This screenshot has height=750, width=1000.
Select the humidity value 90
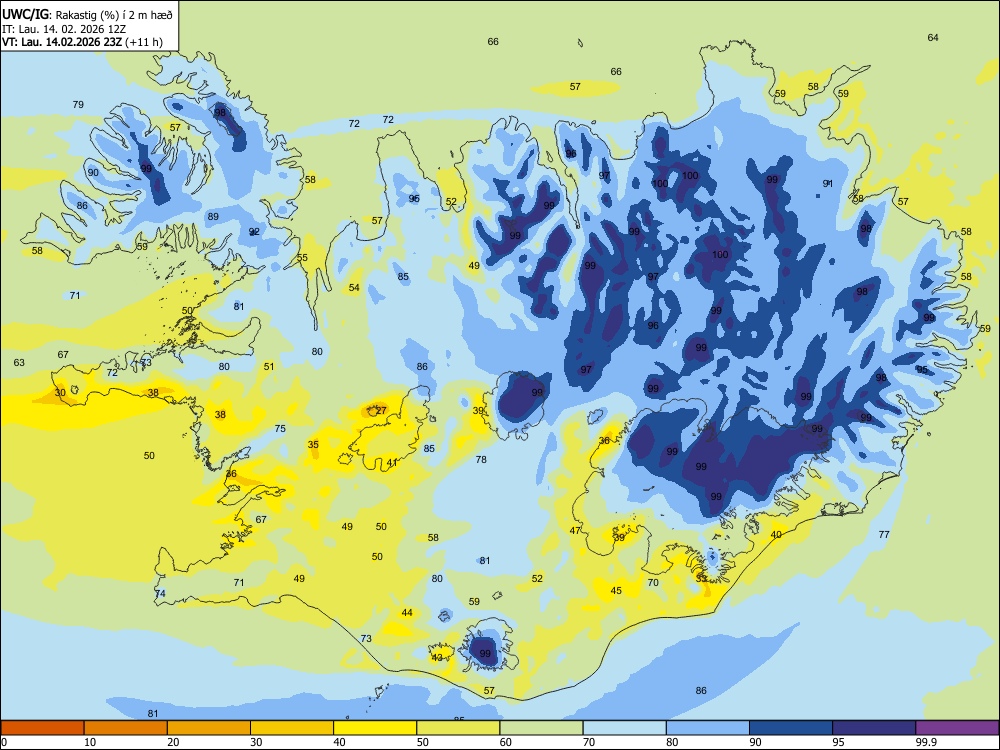click(x=93, y=173)
